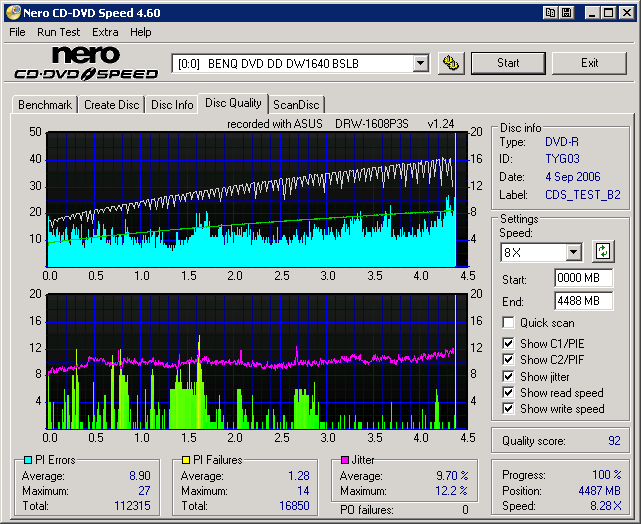Open the Run Test menu
This screenshot has height=524, width=641.
click(x=59, y=32)
